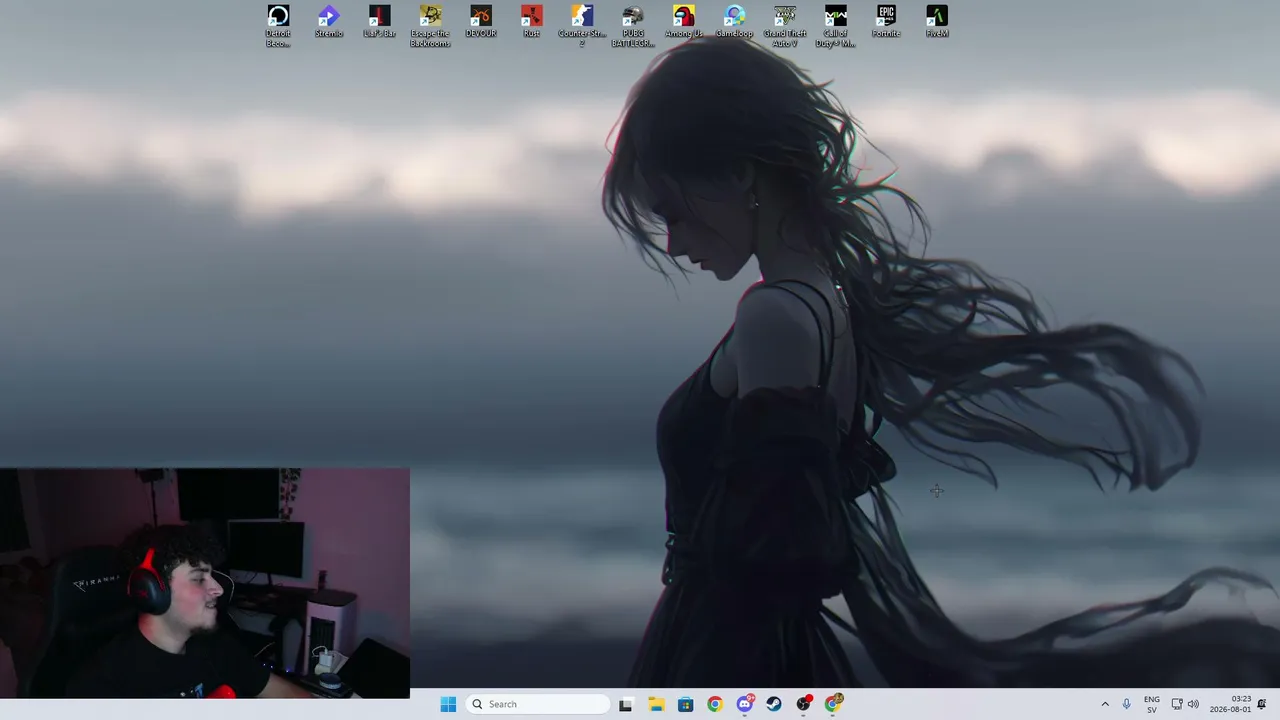Open File Explorer from the taskbar
The image size is (1280, 720).
(x=656, y=704)
